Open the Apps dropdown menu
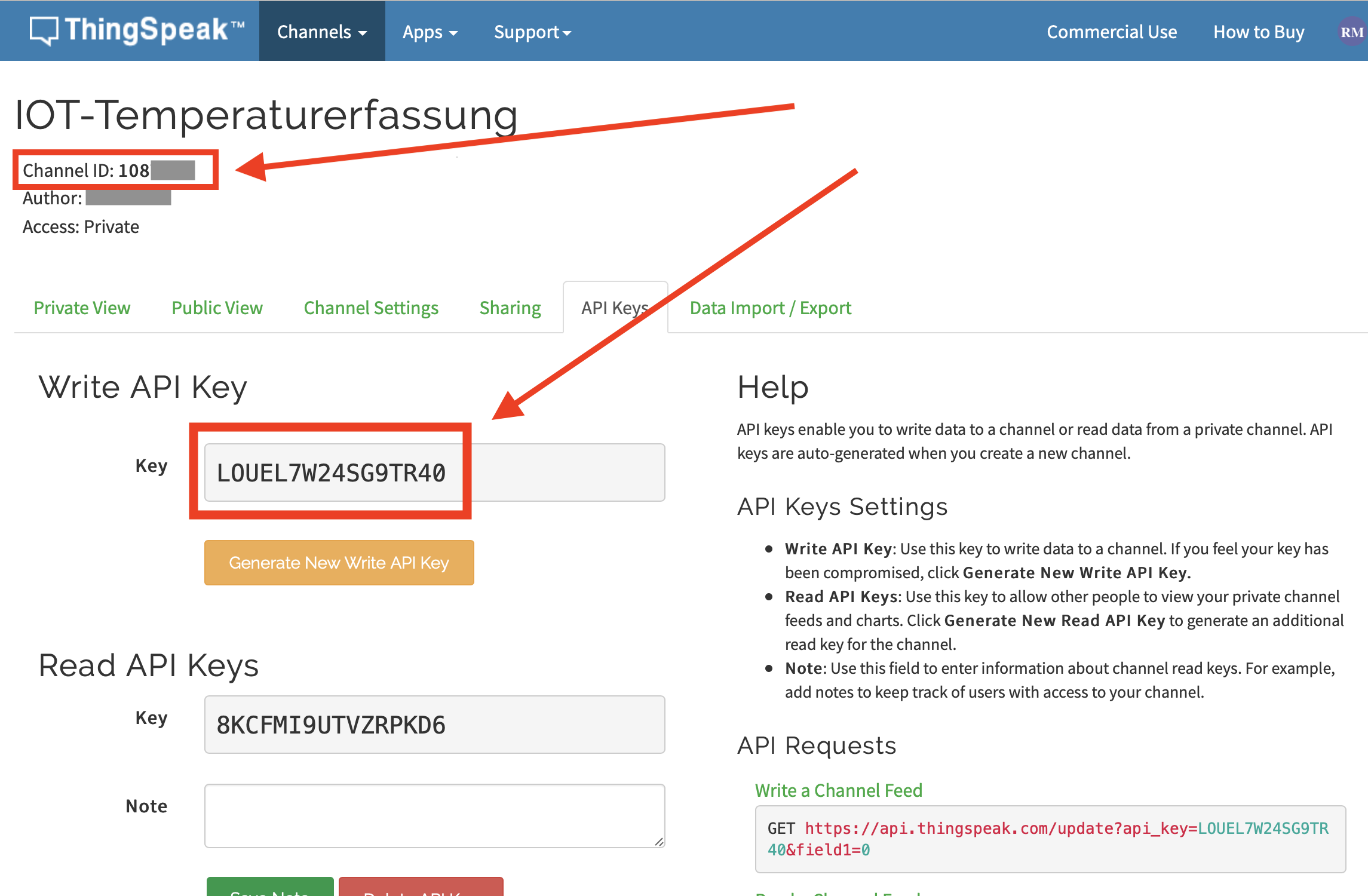The width and height of the screenshot is (1368, 896). 430,32
